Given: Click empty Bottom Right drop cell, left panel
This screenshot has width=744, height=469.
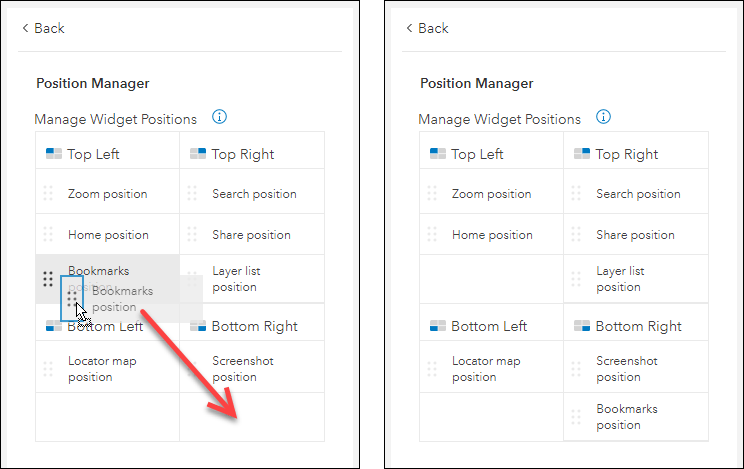Looking at the screenshot, I should click(x=252, y=416).
